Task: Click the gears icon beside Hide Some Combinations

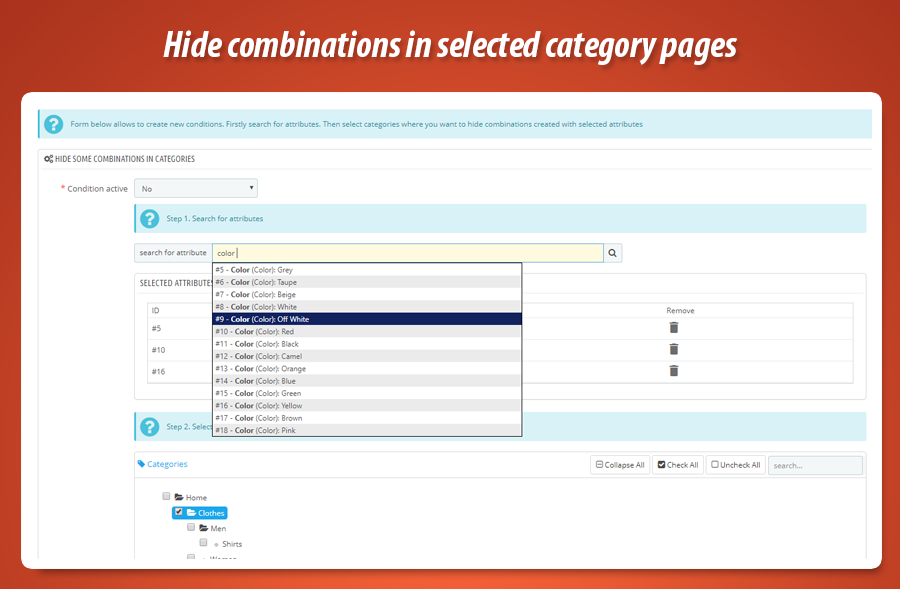Action: pos(47,158)
